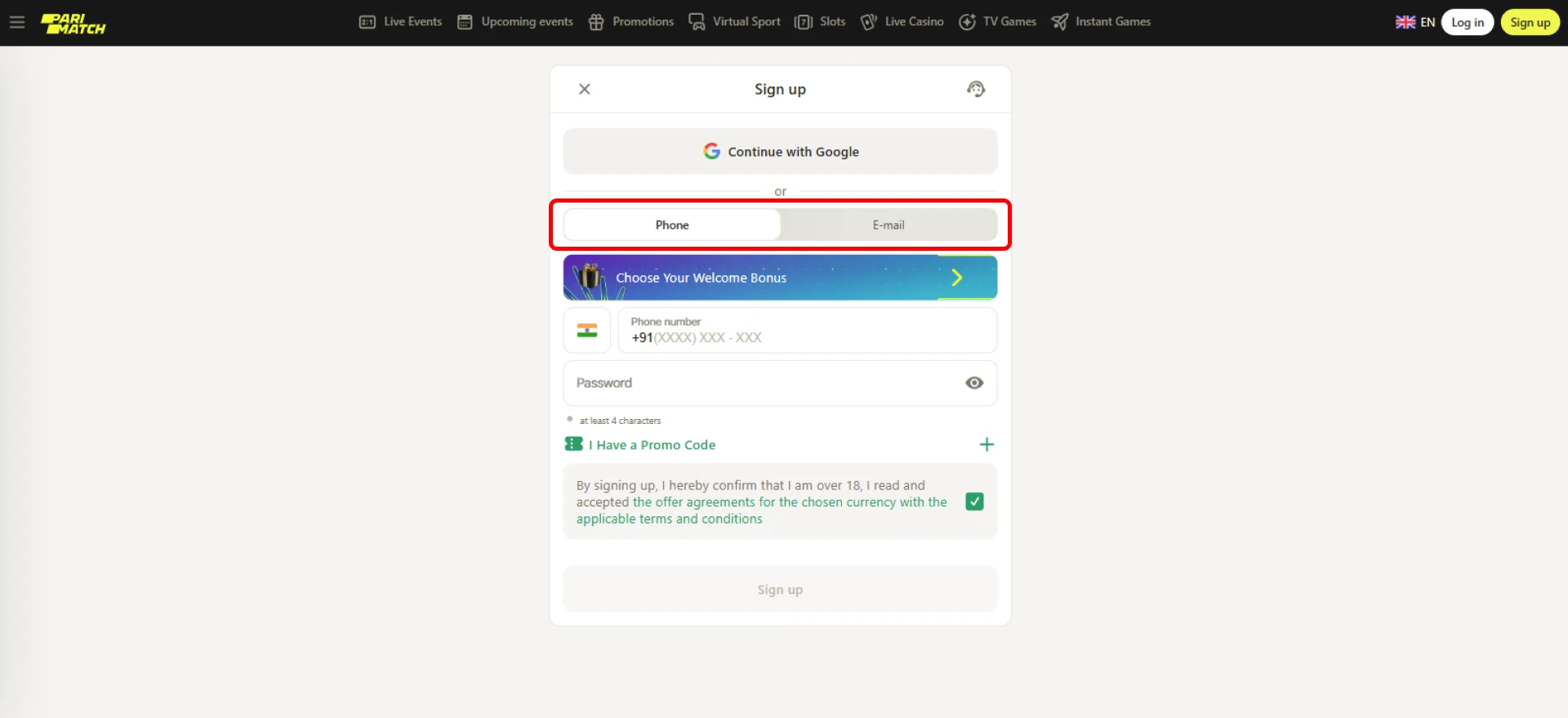Screen dimensions: 1568x718
Task: Open support via headset icon
Action: (x=976, y=89)
